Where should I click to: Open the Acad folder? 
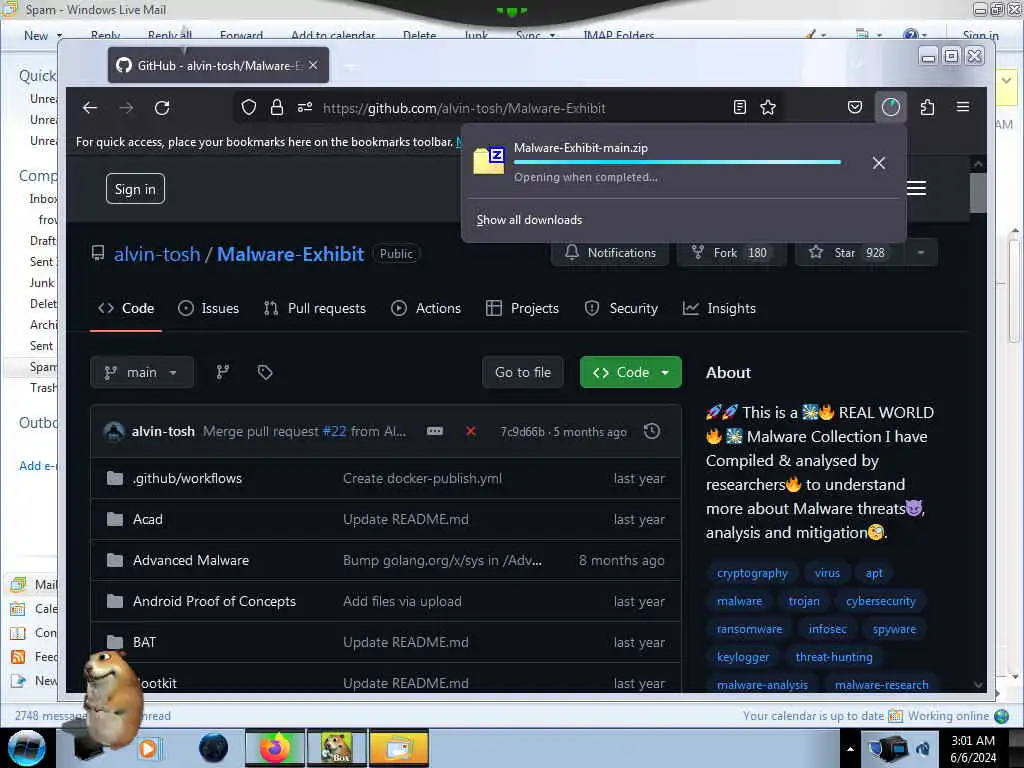click(148, 520)
